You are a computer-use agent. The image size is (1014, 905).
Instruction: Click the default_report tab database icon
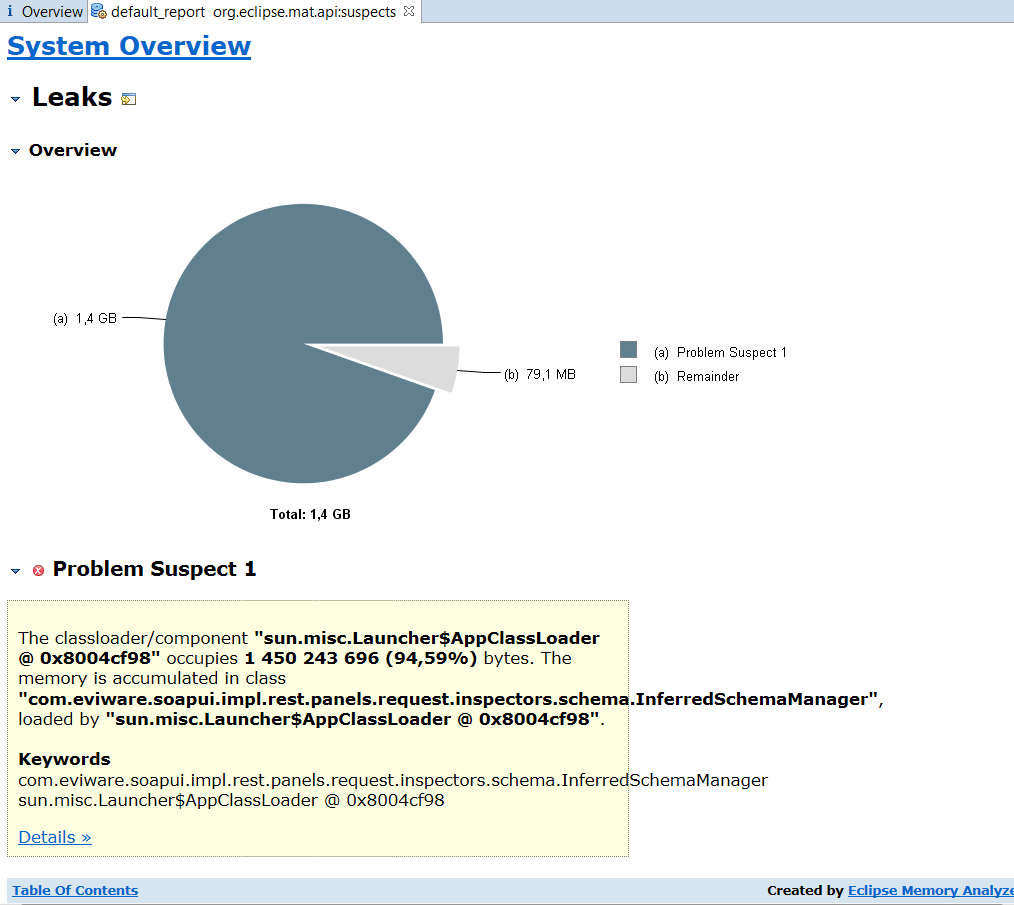pyautogui.click(x=99, y=12)
